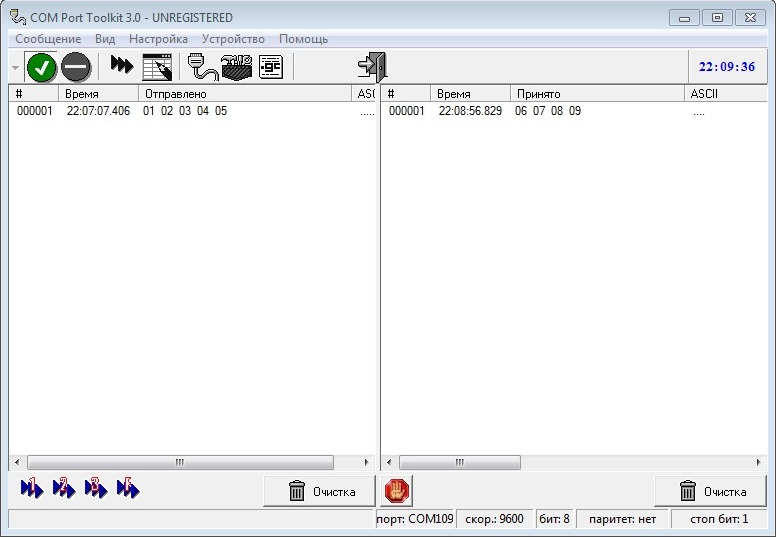Image resolution: width=776 pixels, height=537 pixels.
Task: Open the small toolbar dropdown arrow
Action: pos(15,67)
